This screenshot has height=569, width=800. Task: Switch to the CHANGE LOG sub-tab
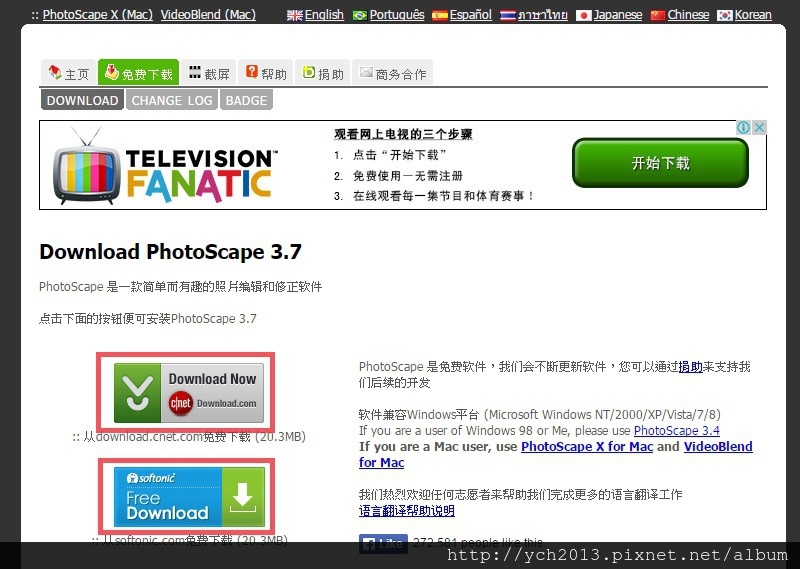tap(172, 100)
